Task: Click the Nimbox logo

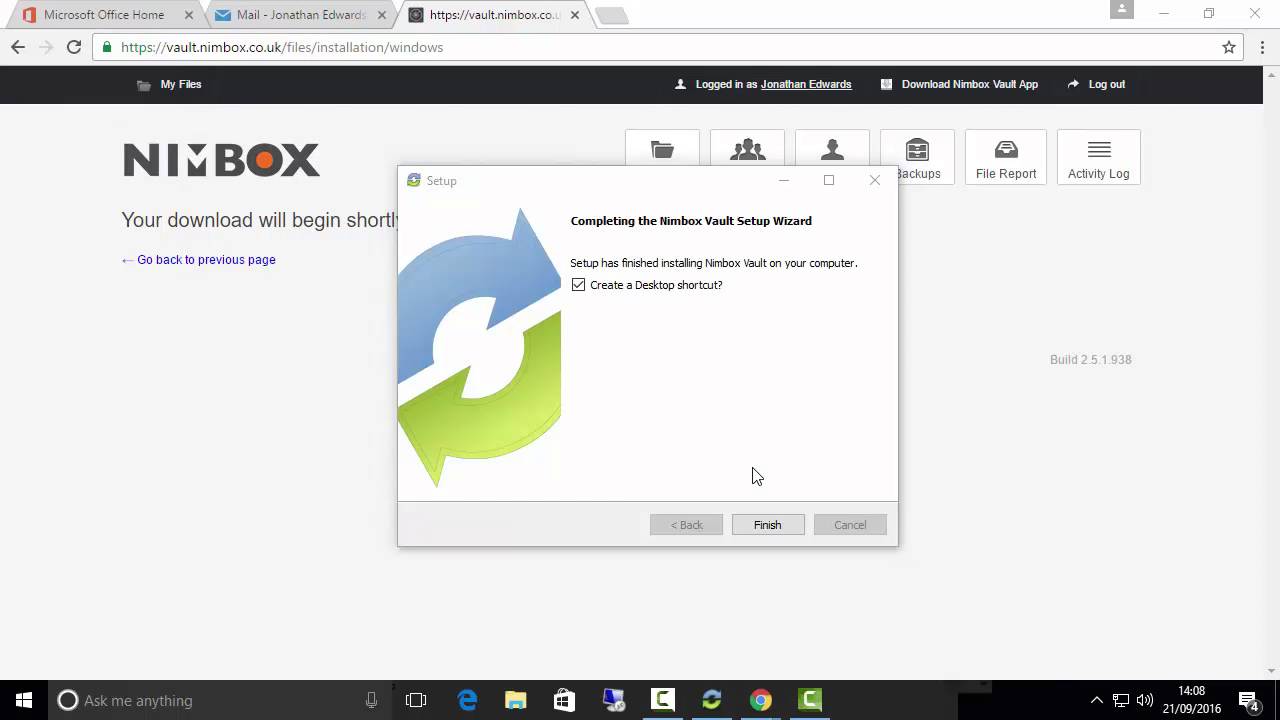Action: 221,160
